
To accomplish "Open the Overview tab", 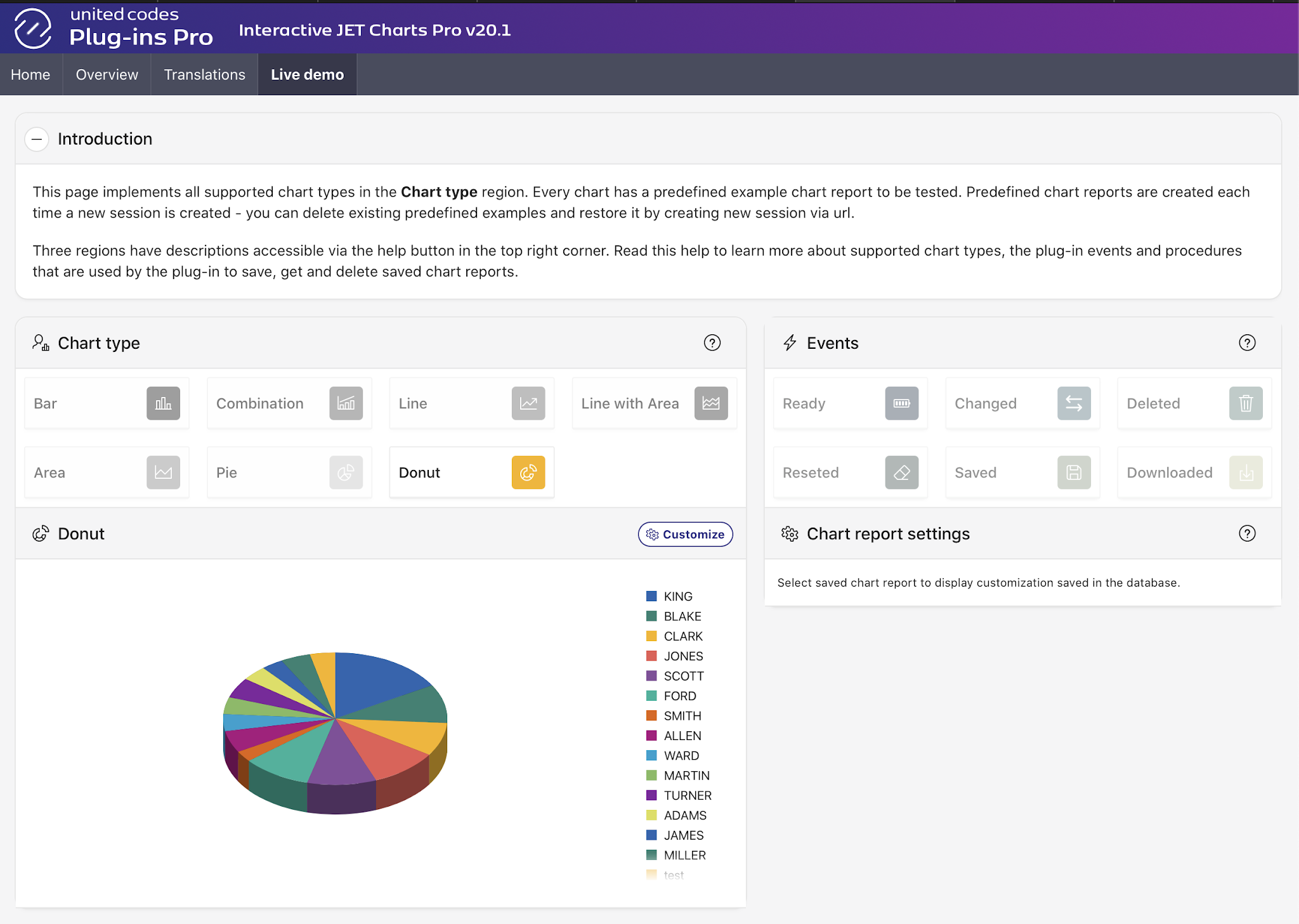I will pos(107,75).
